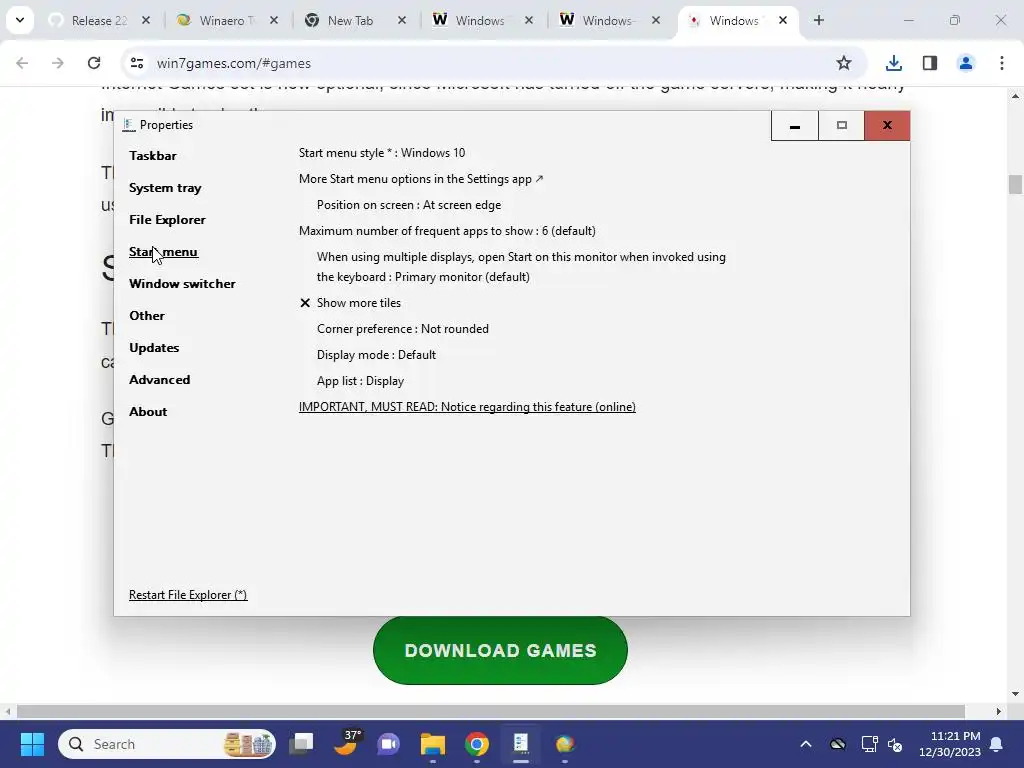Open the Advanced section
This screenshot has width=1024, height=768.
(x=159, y=379)
